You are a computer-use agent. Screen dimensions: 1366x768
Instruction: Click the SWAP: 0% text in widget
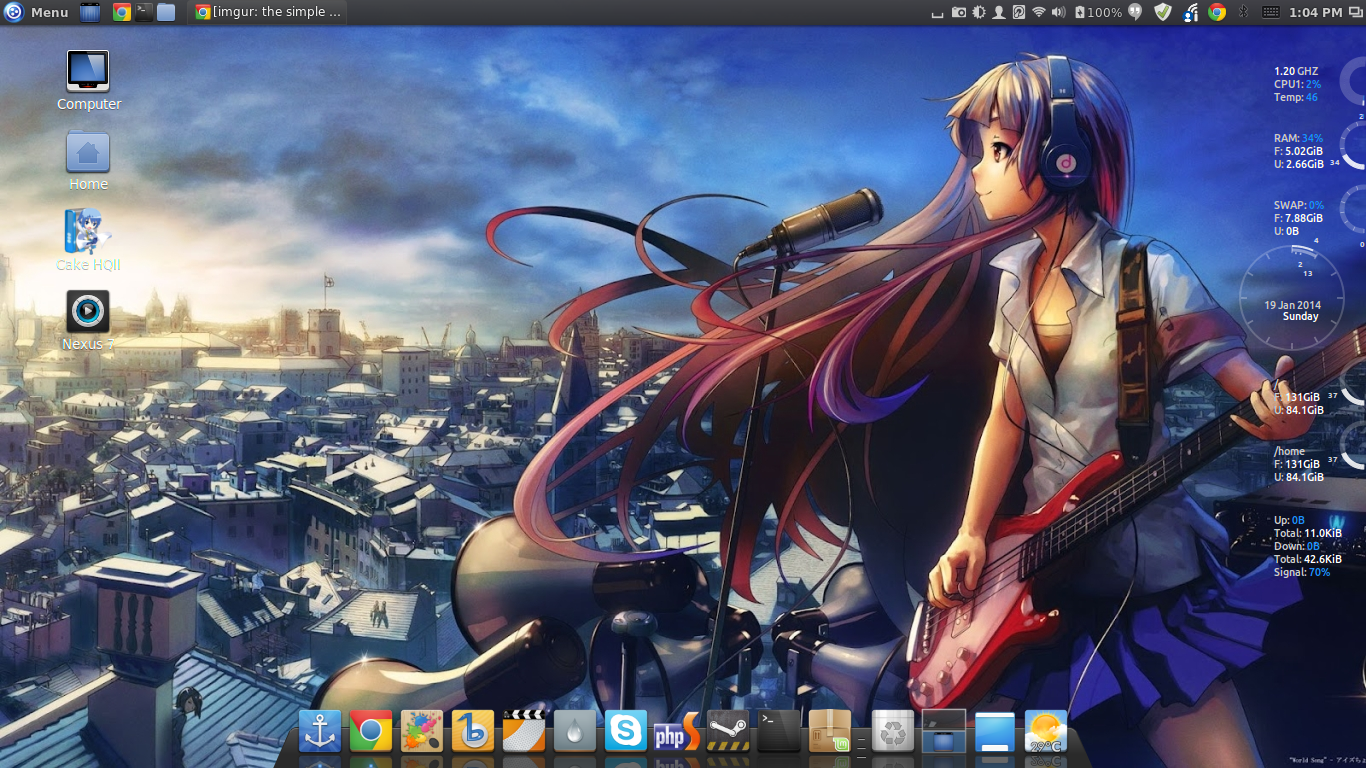pos(1299,205)
